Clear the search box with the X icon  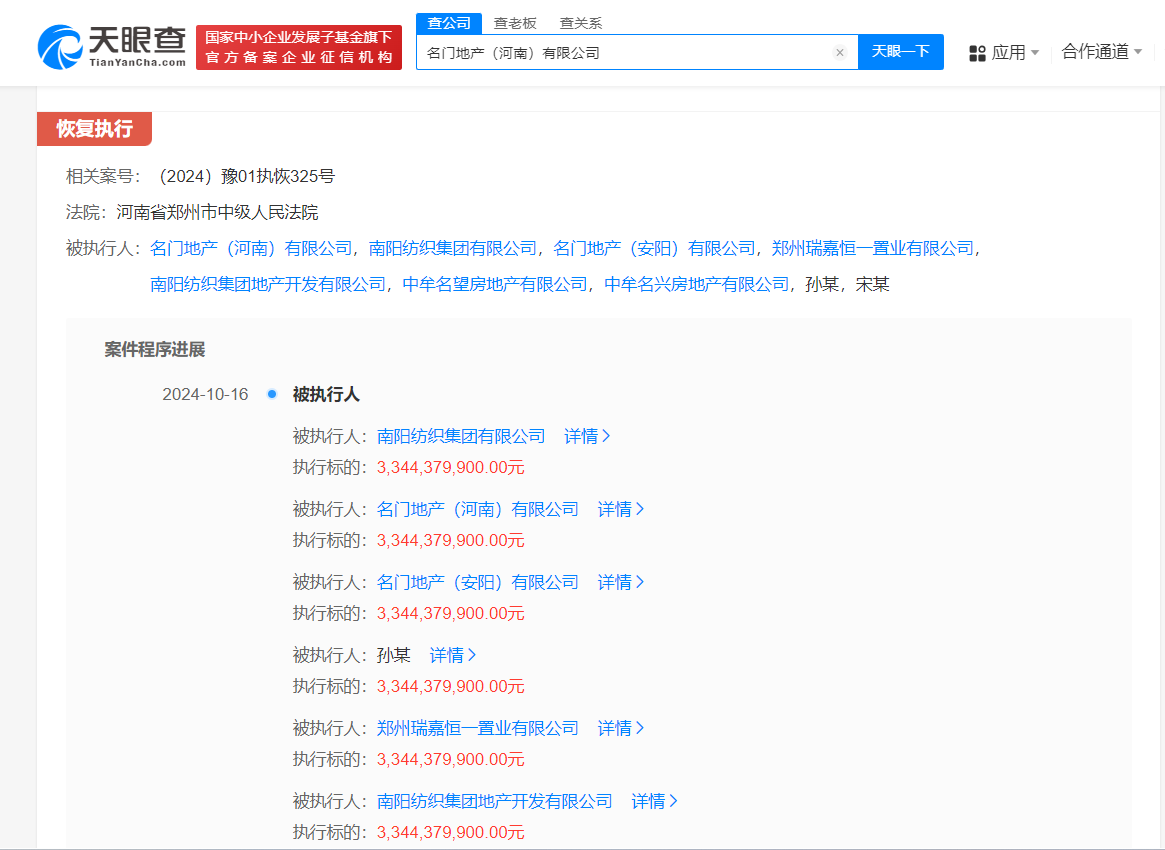840,52
